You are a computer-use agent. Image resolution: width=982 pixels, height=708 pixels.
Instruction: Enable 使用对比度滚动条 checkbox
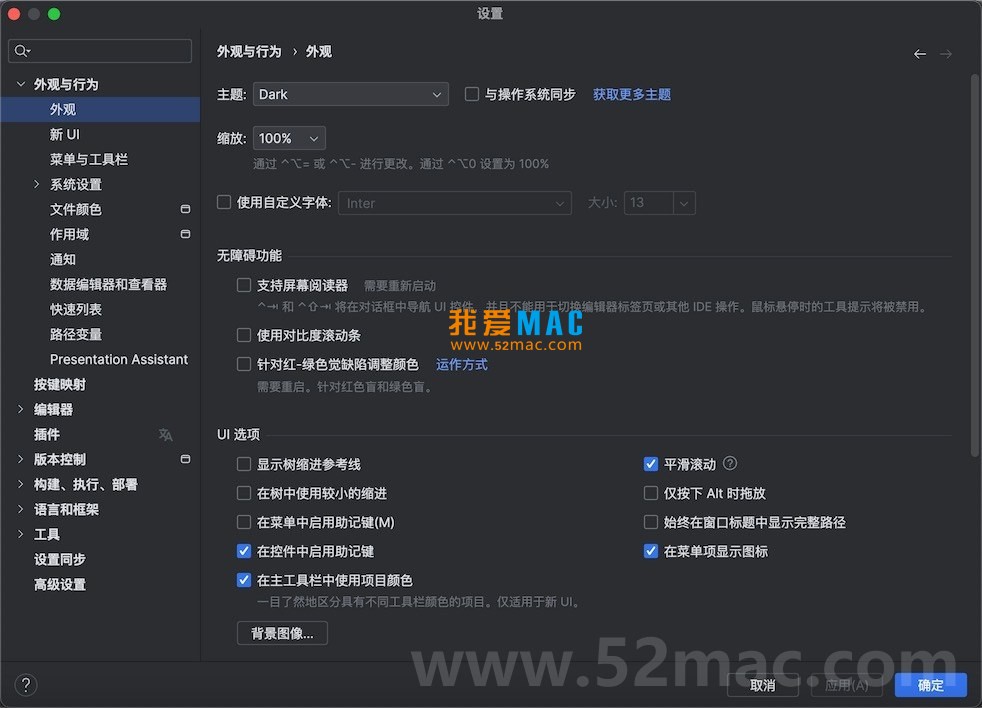(244, 335)
